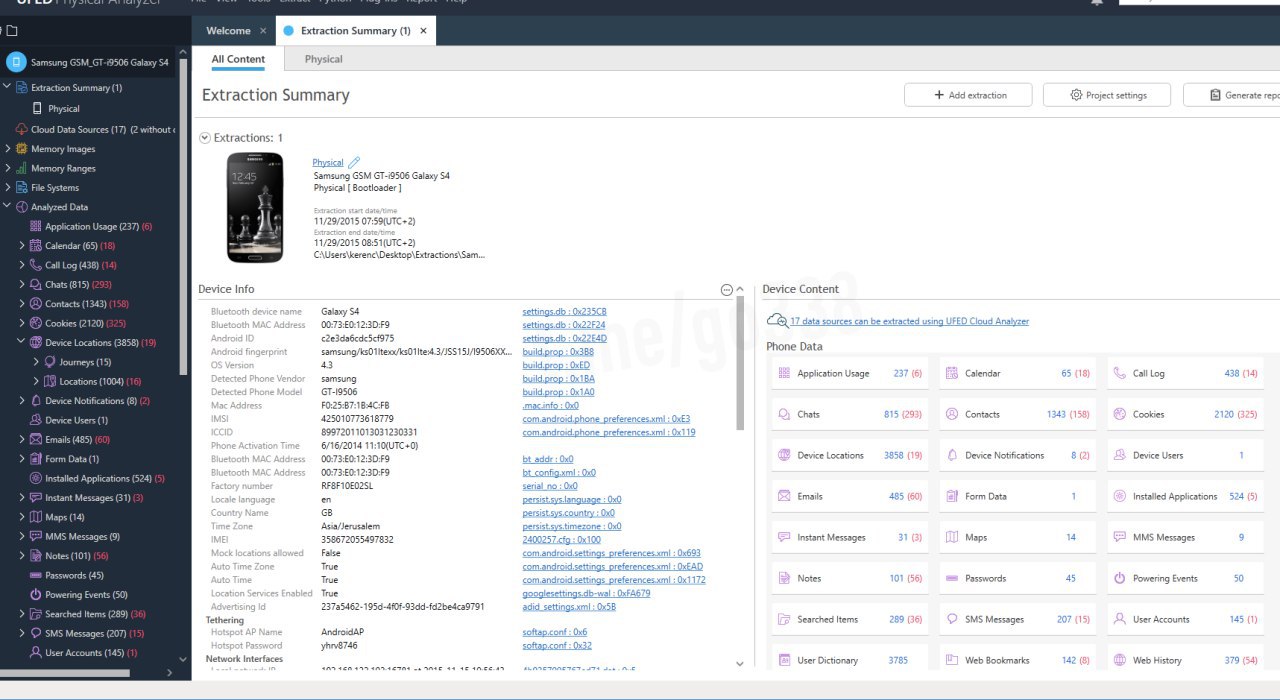Click the Web Bookmarks icon in Phone Data

(x=953, y=660)
